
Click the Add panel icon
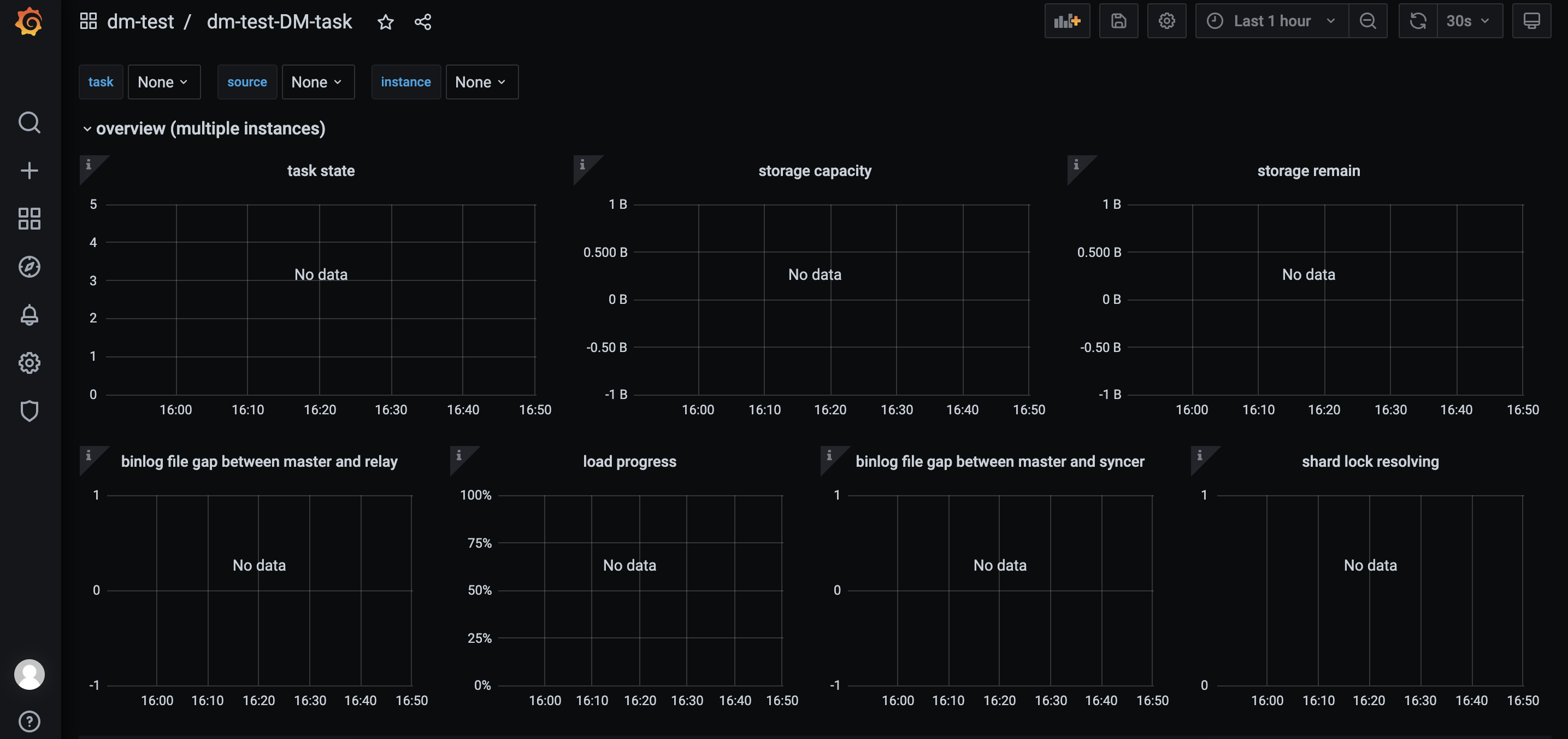(x=1066, y=21)
